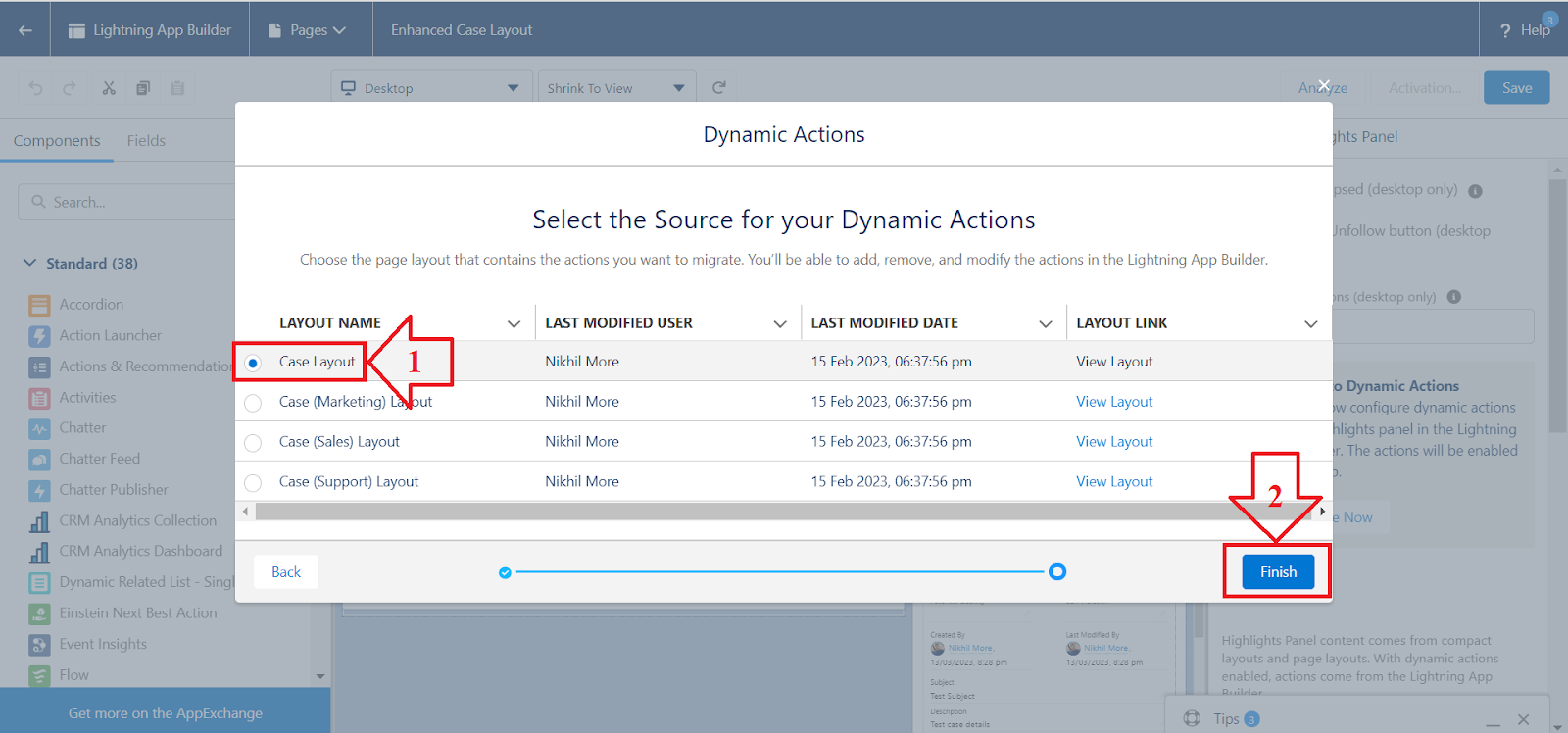Click the Enhanced Case Layout title
This screenshot has height=733, width=1568.
coord(462,30)
